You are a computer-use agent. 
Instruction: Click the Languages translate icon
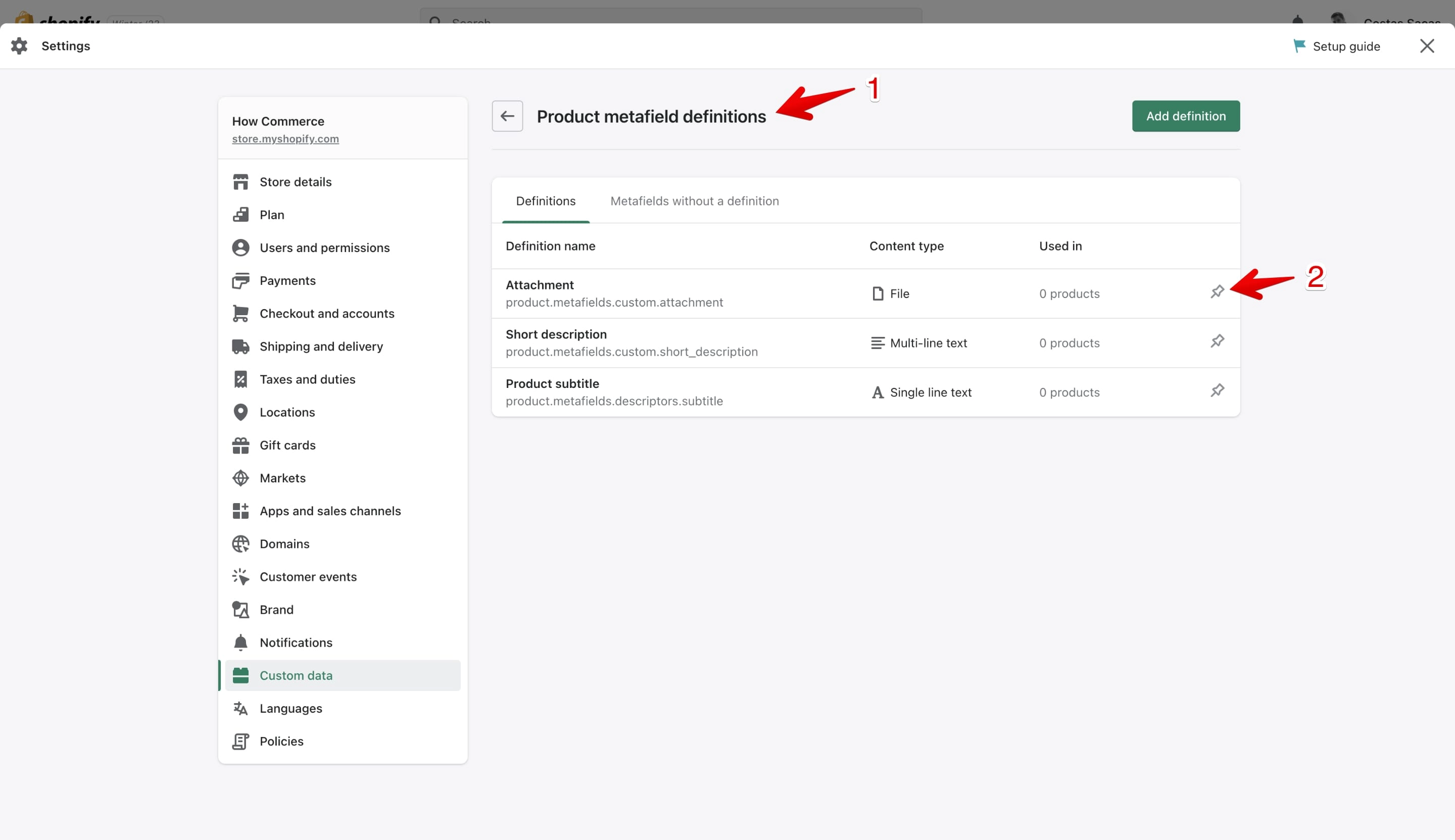240,708
